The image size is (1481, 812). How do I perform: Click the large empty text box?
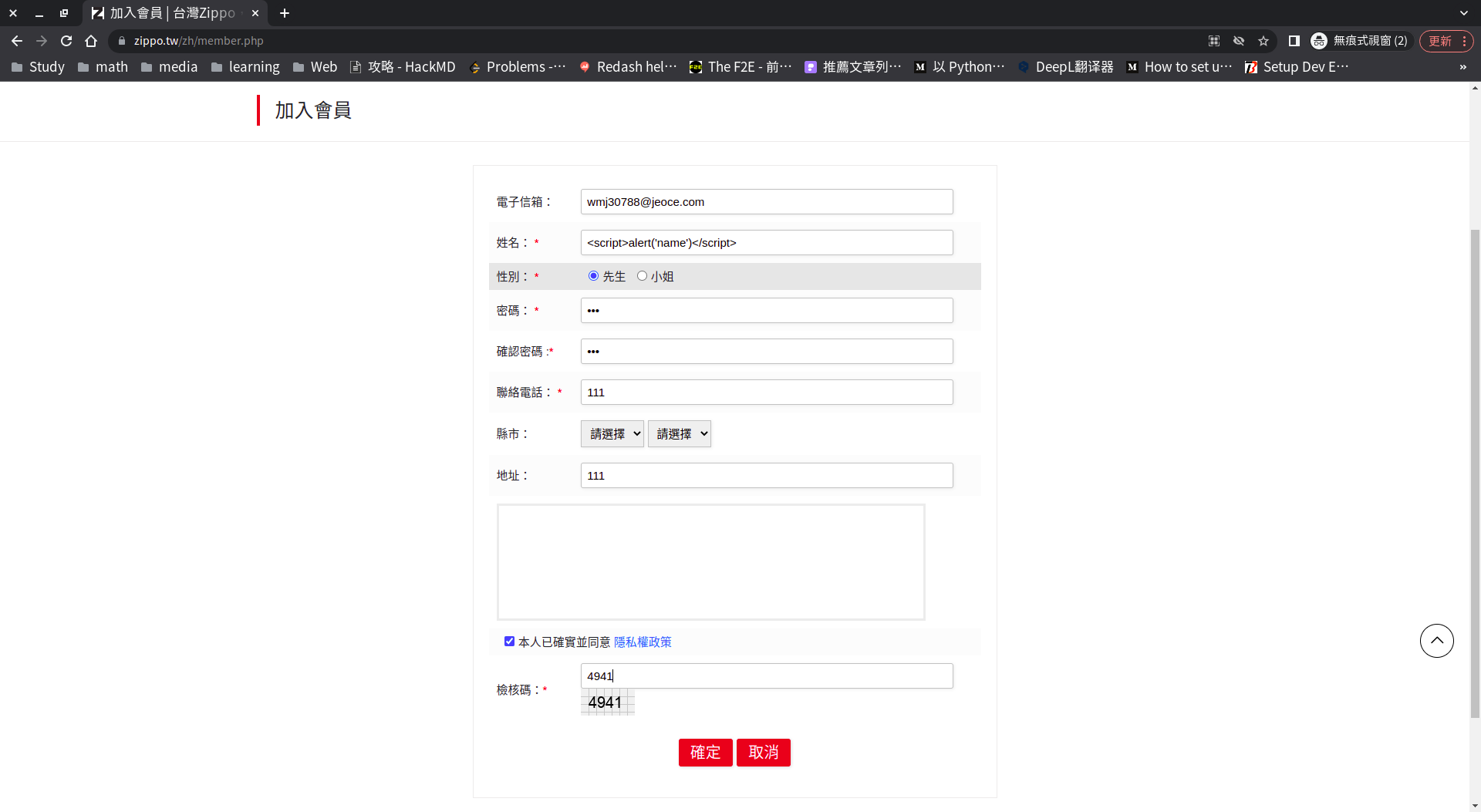(711, 562)
